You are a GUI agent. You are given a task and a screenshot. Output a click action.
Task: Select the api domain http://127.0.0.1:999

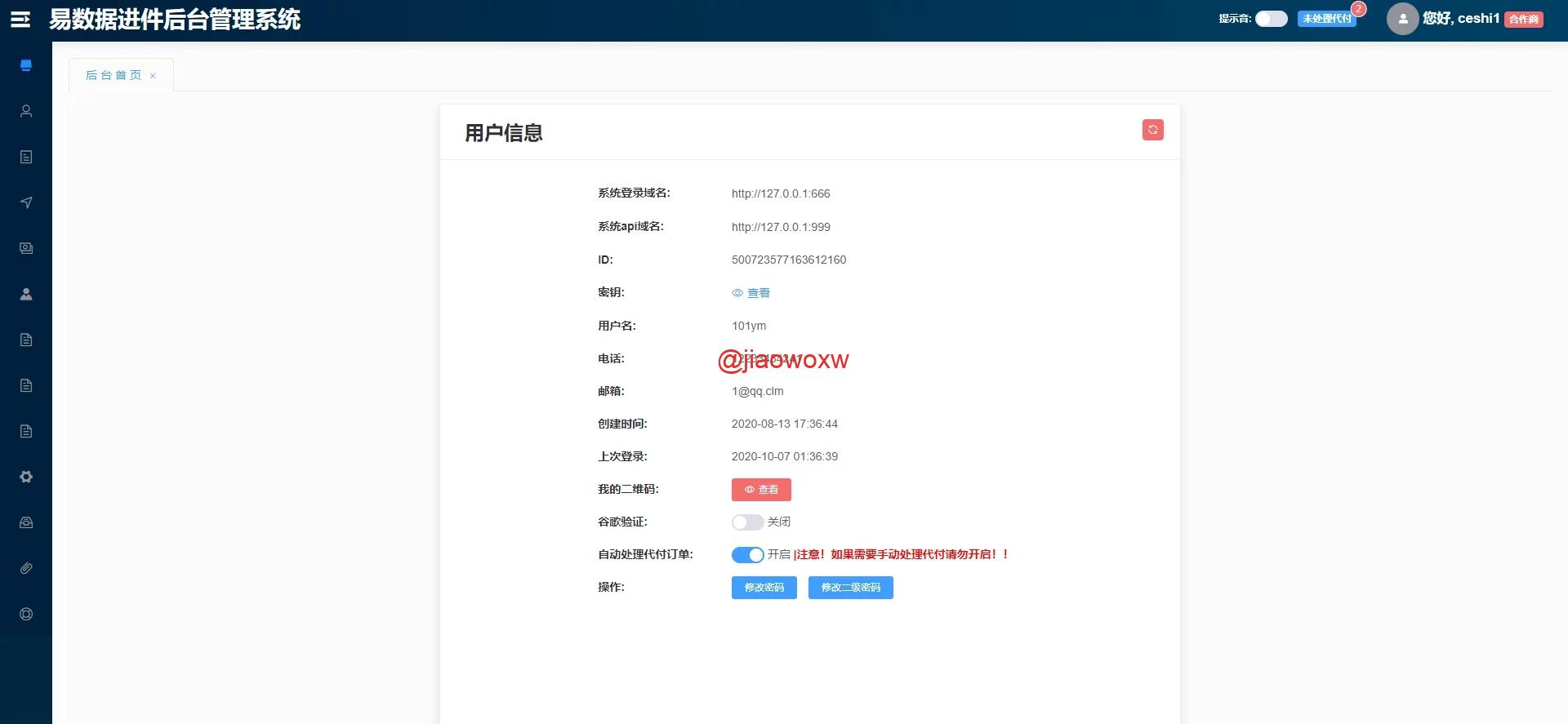point(781,228)
